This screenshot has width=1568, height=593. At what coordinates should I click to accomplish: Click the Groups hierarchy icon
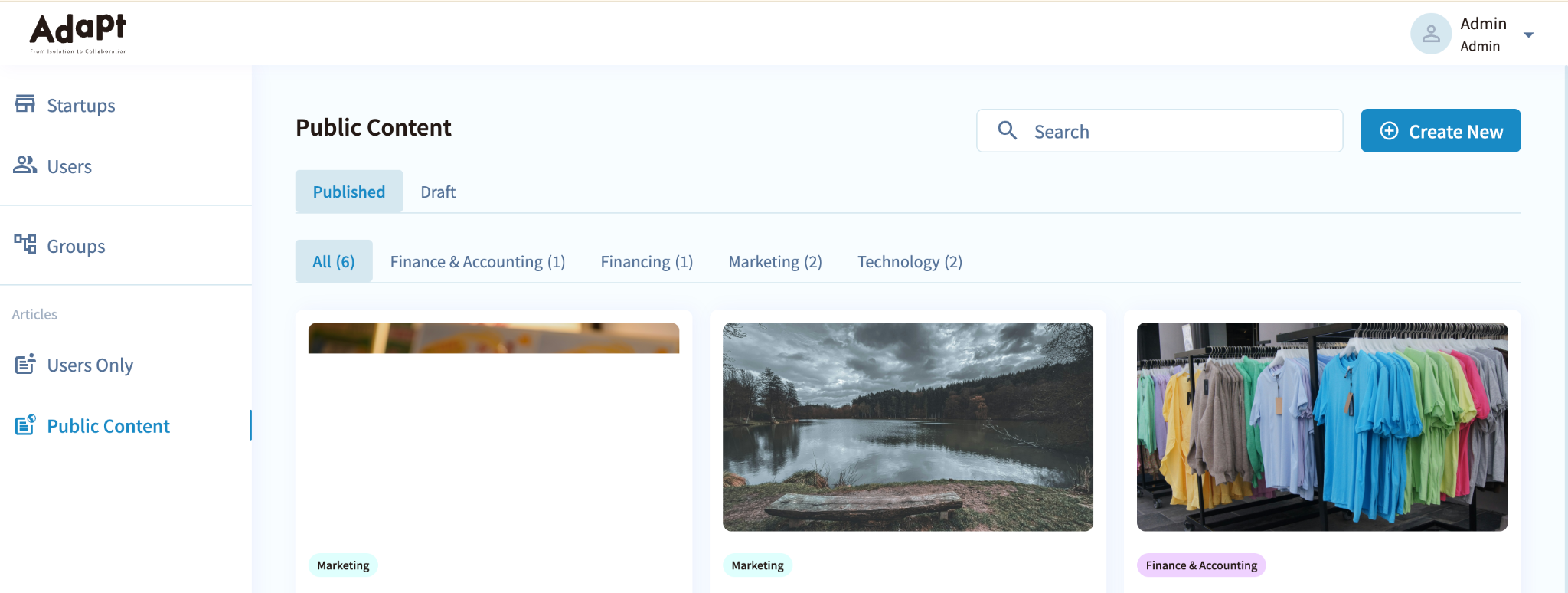pyautogui.click(x=25, y=244)
